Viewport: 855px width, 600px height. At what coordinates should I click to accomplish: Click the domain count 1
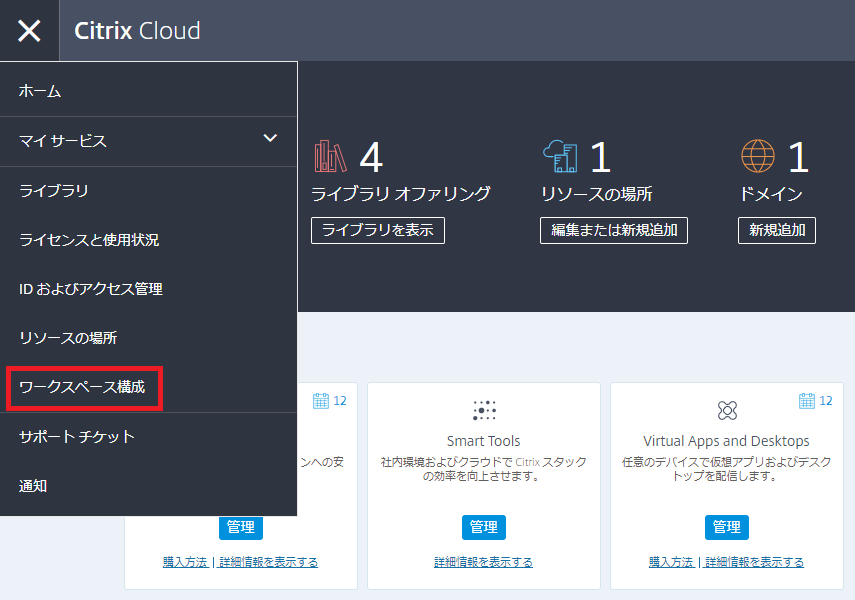point(799,157)
